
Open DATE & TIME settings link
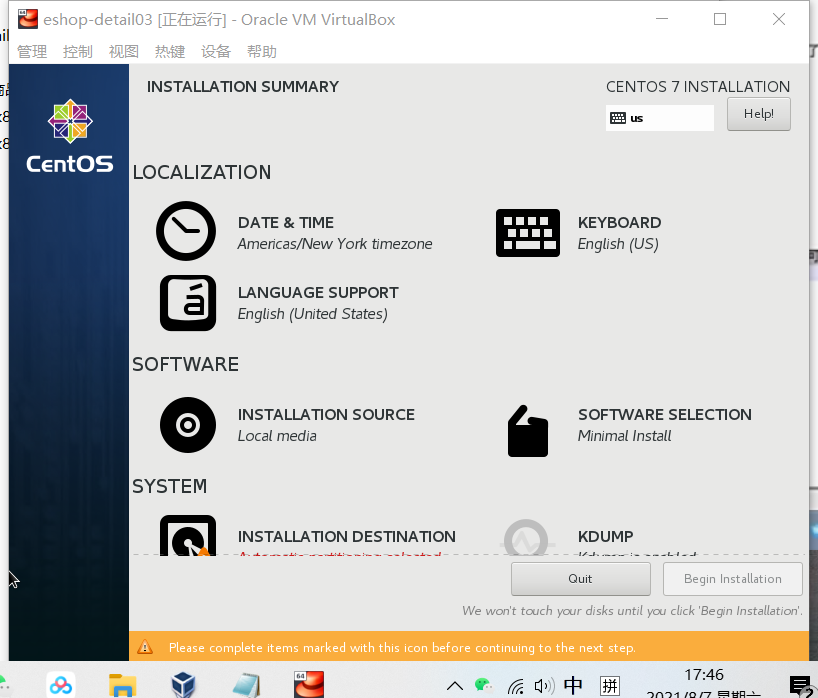(x=286, y=223)
